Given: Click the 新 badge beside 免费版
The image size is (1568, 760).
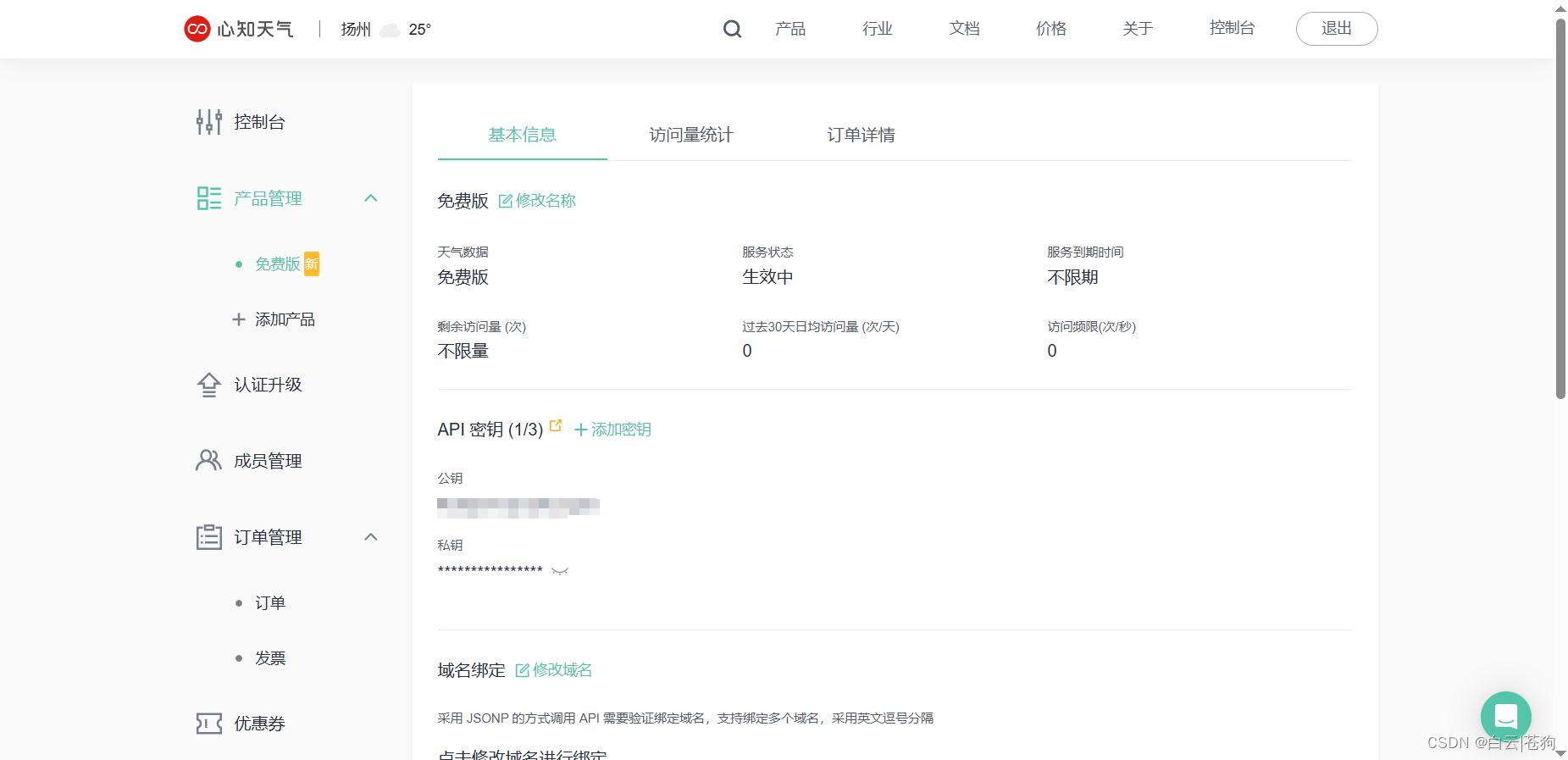Looking at the screenshot, I should click(x=312, y=264).
